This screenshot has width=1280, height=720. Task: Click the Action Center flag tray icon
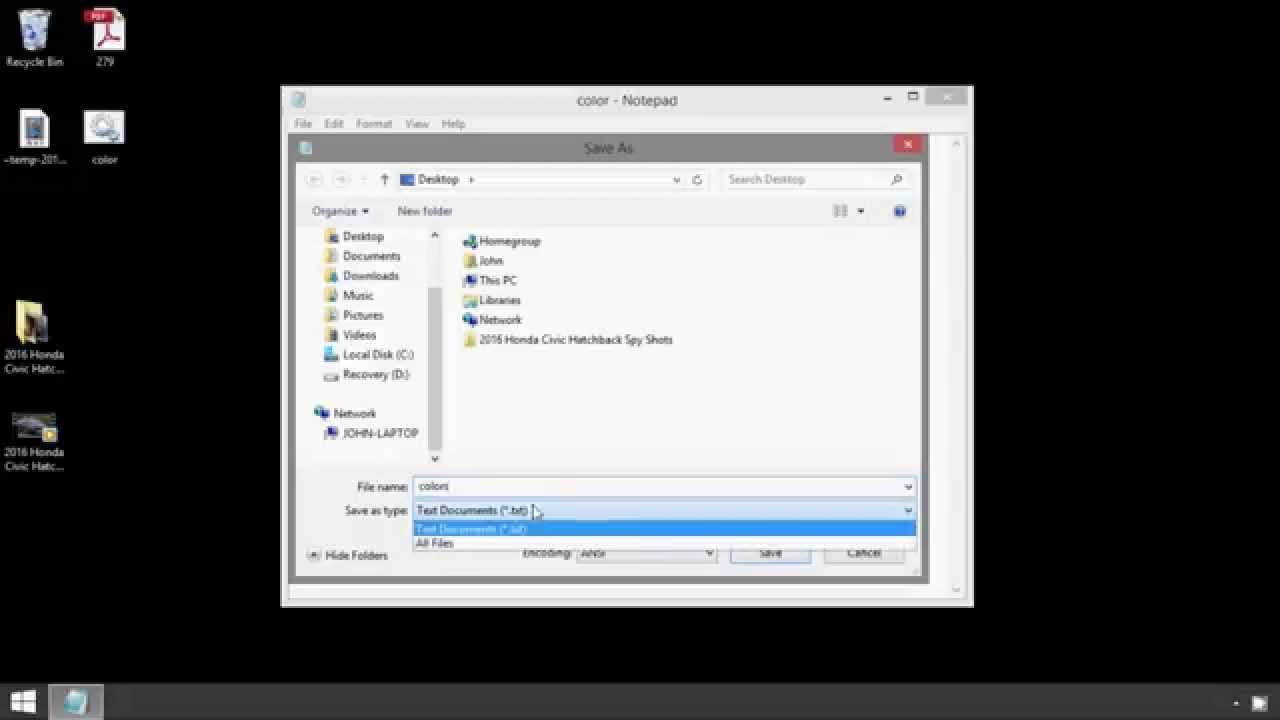(1260, 703)
